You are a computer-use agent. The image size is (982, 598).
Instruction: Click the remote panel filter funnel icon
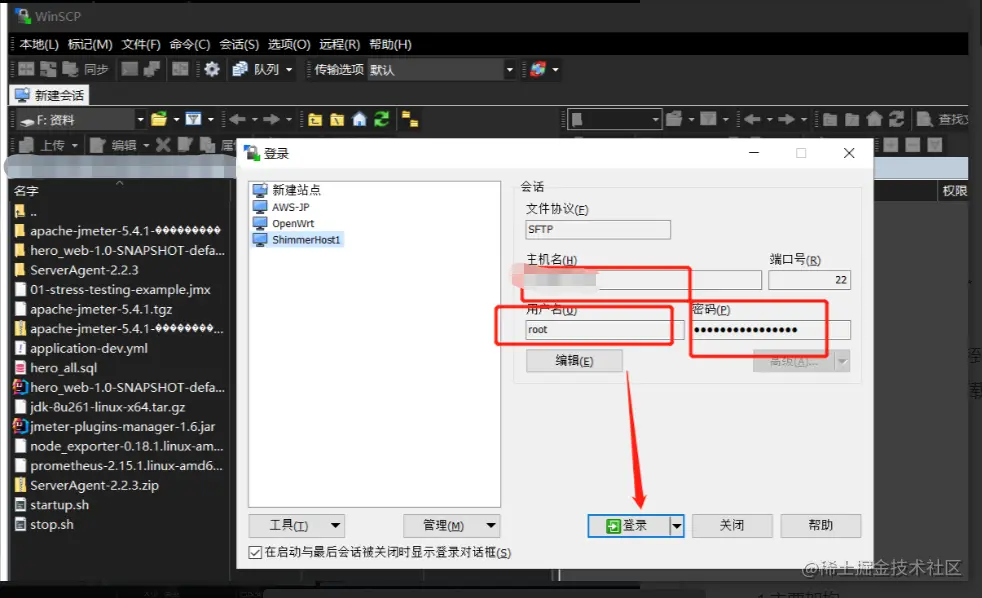tap(708, 119)
